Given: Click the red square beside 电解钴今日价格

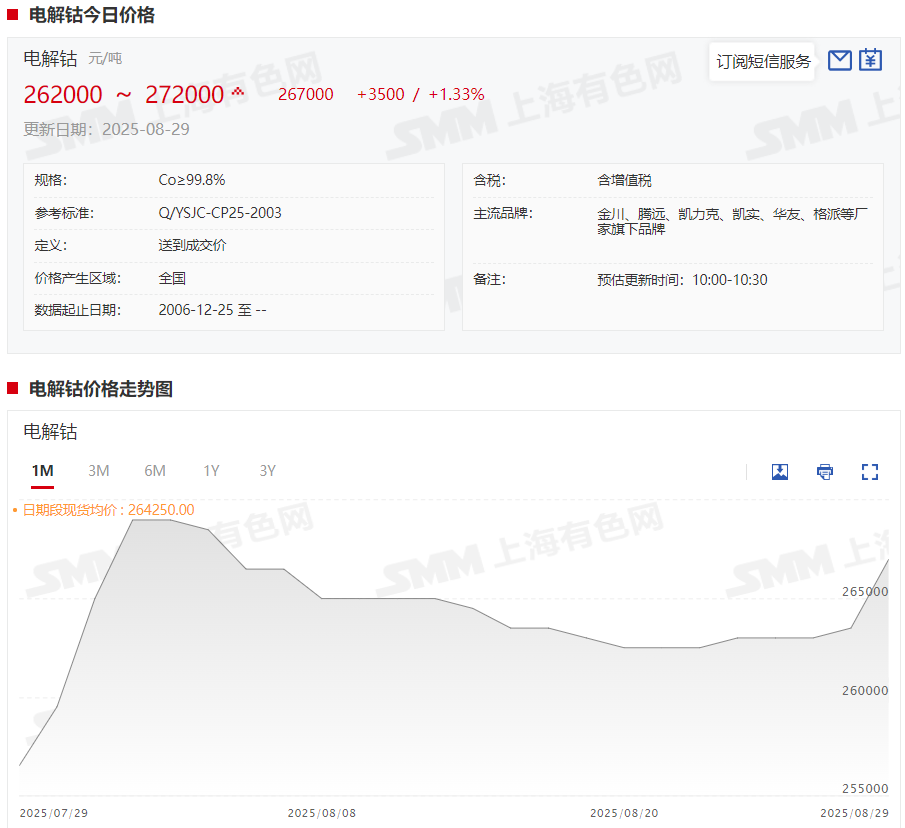Looking at the screenshot, I should point(13,15).
